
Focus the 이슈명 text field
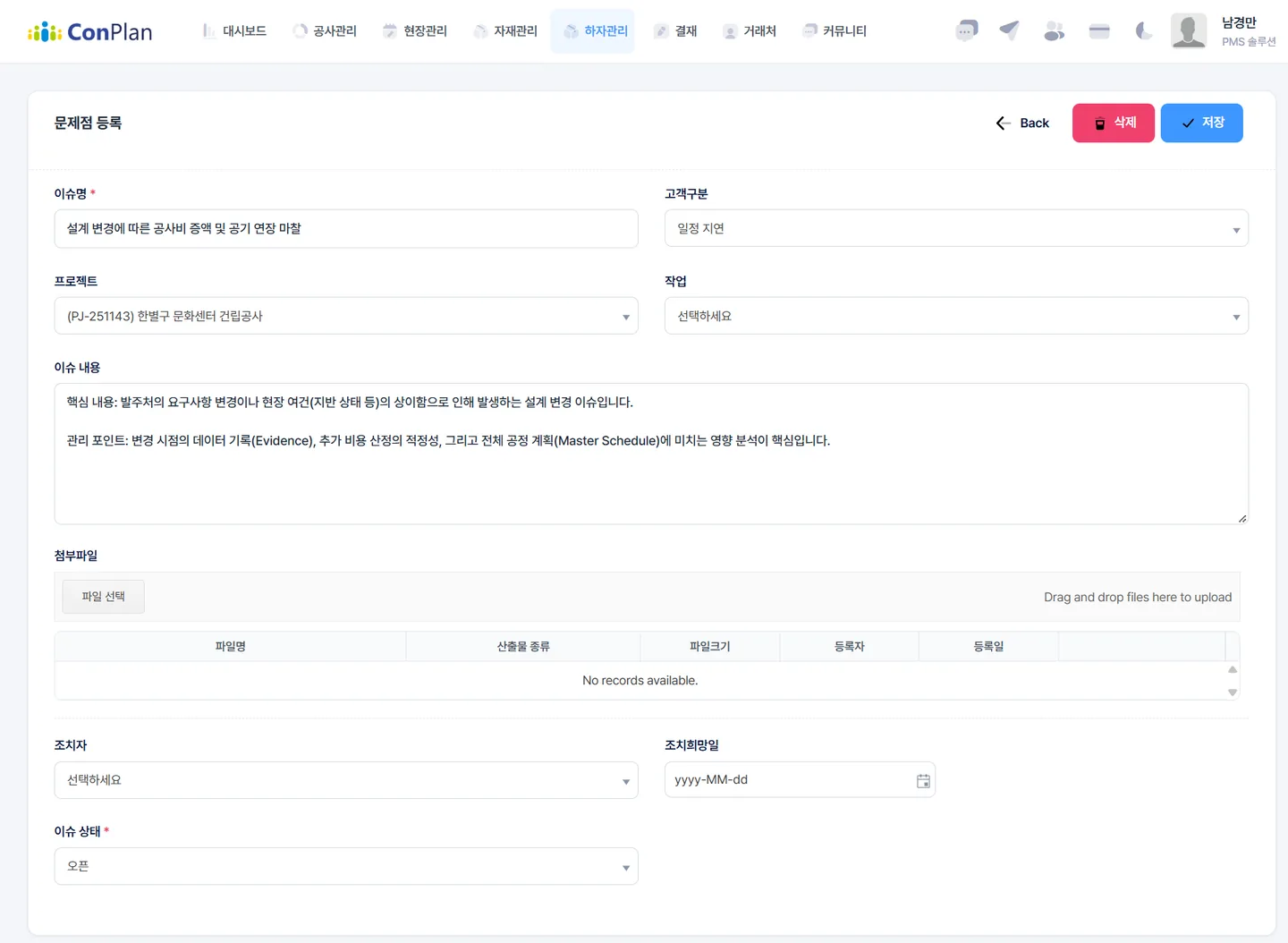346,229
